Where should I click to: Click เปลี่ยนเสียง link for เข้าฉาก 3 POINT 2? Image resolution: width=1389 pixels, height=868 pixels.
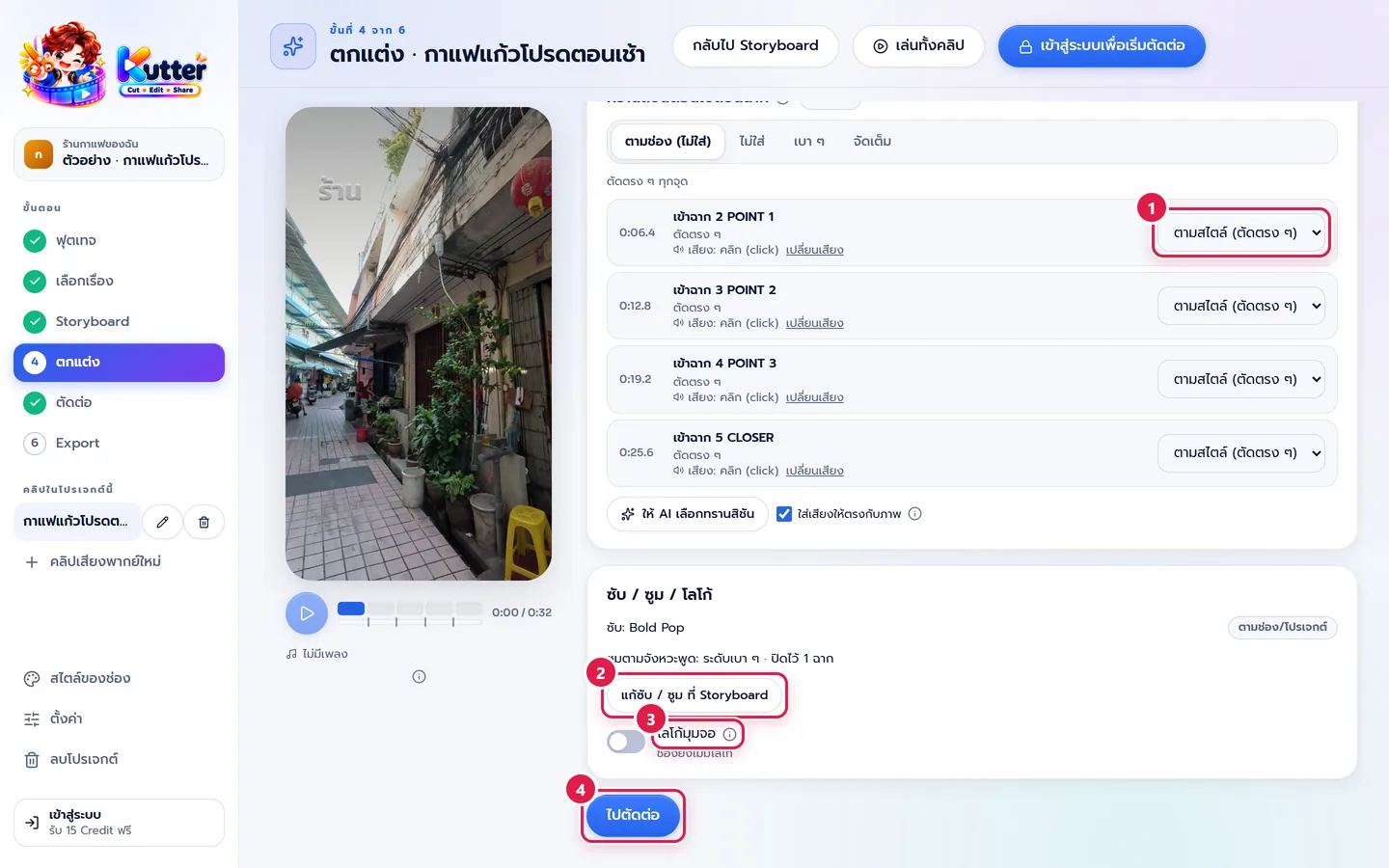click(814, 323)
